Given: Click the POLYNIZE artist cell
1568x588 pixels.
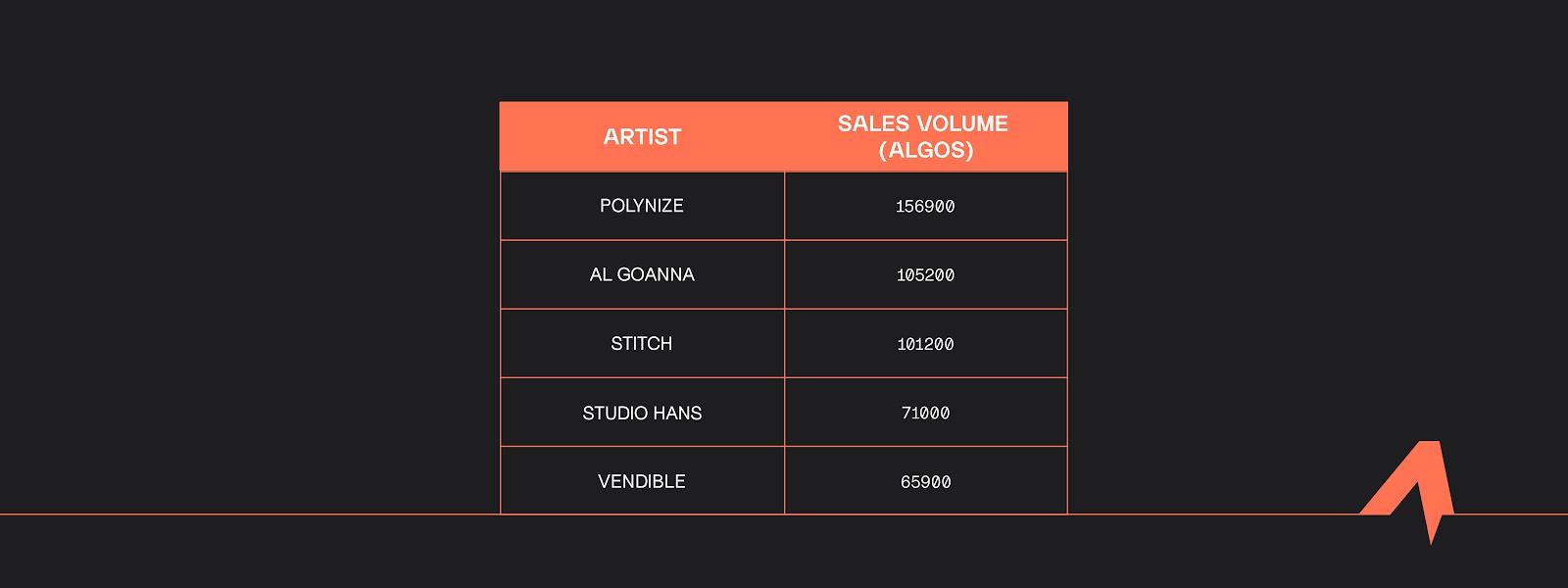Looking at the screenshot, I should (642, 206).
